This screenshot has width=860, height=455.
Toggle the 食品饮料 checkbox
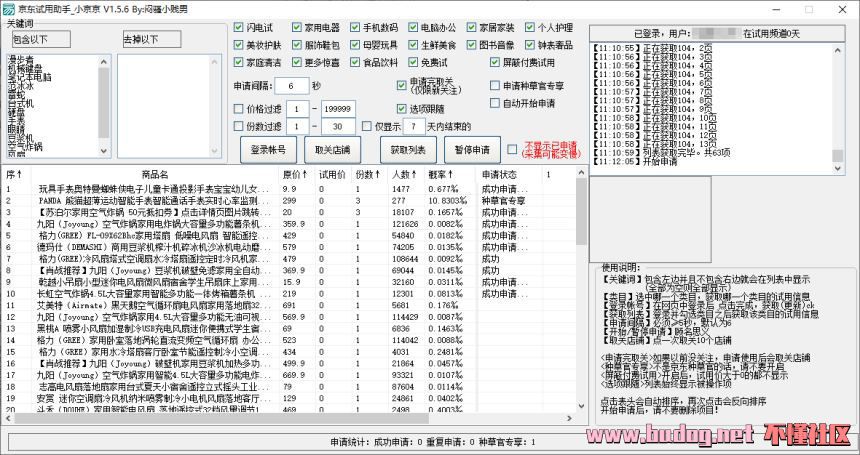coord(355,62)
